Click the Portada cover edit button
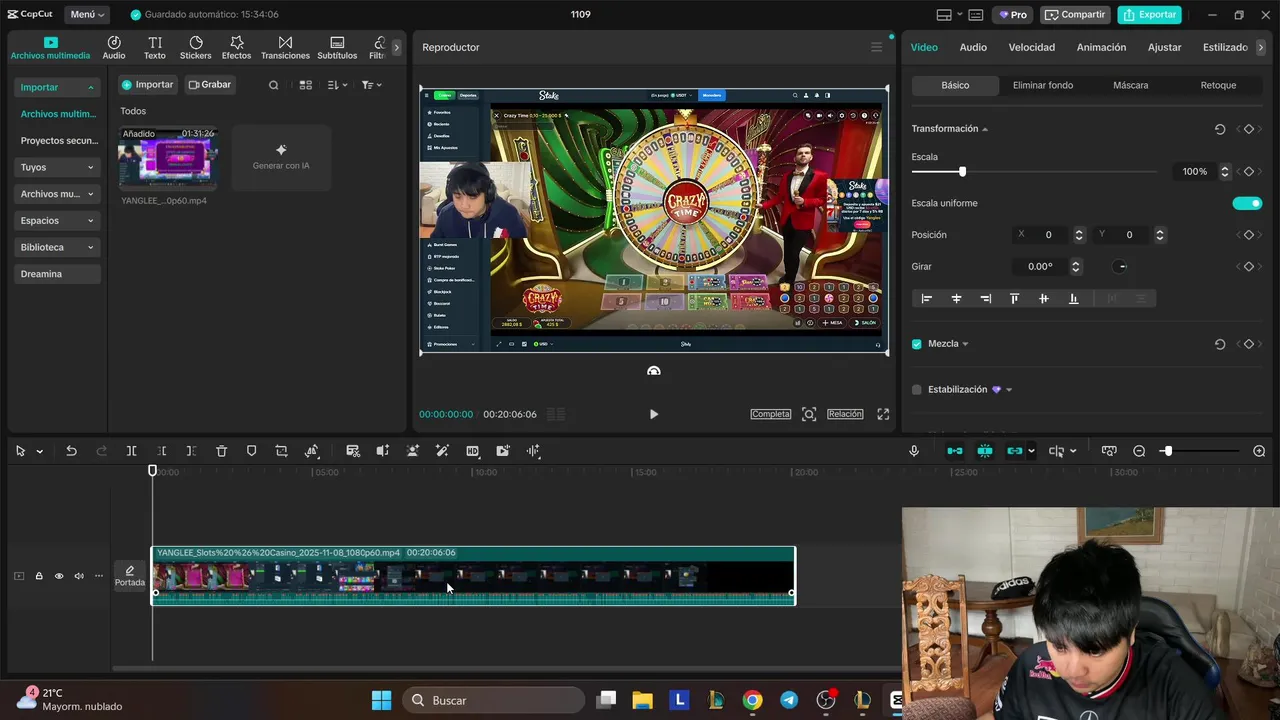 tap(129, 576)
